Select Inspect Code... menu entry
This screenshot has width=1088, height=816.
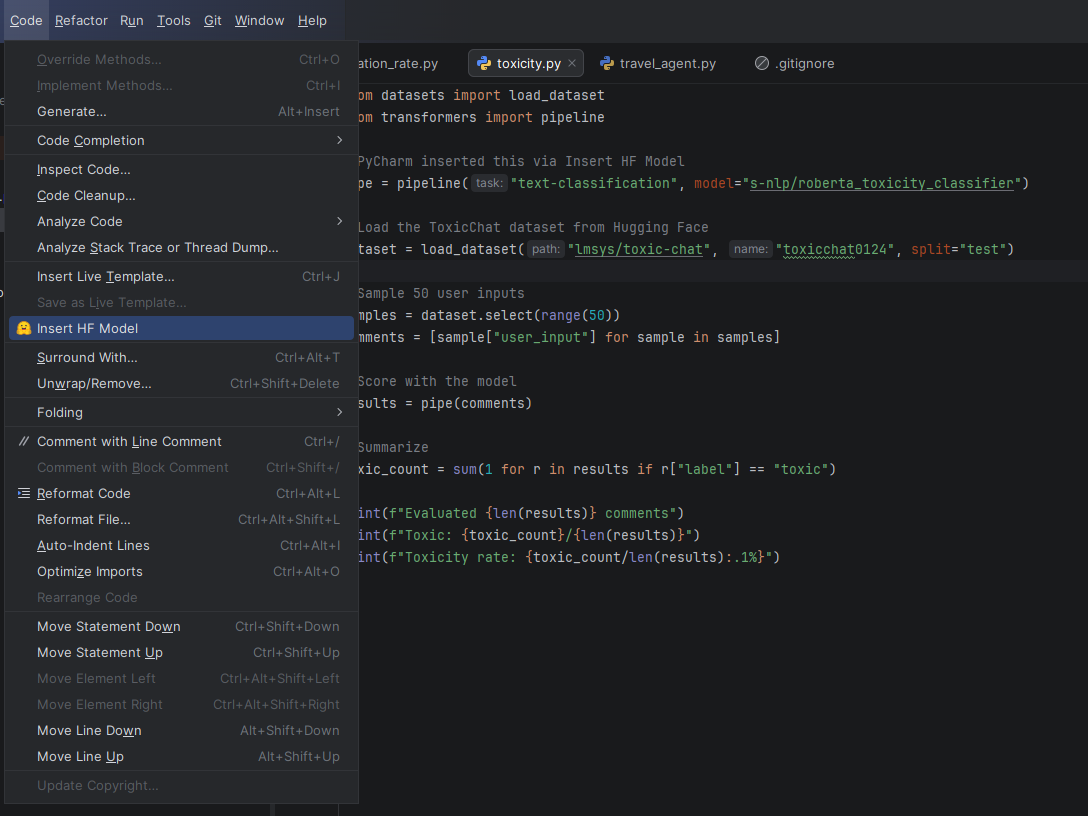pyautogui.click(x=182, y=169)
